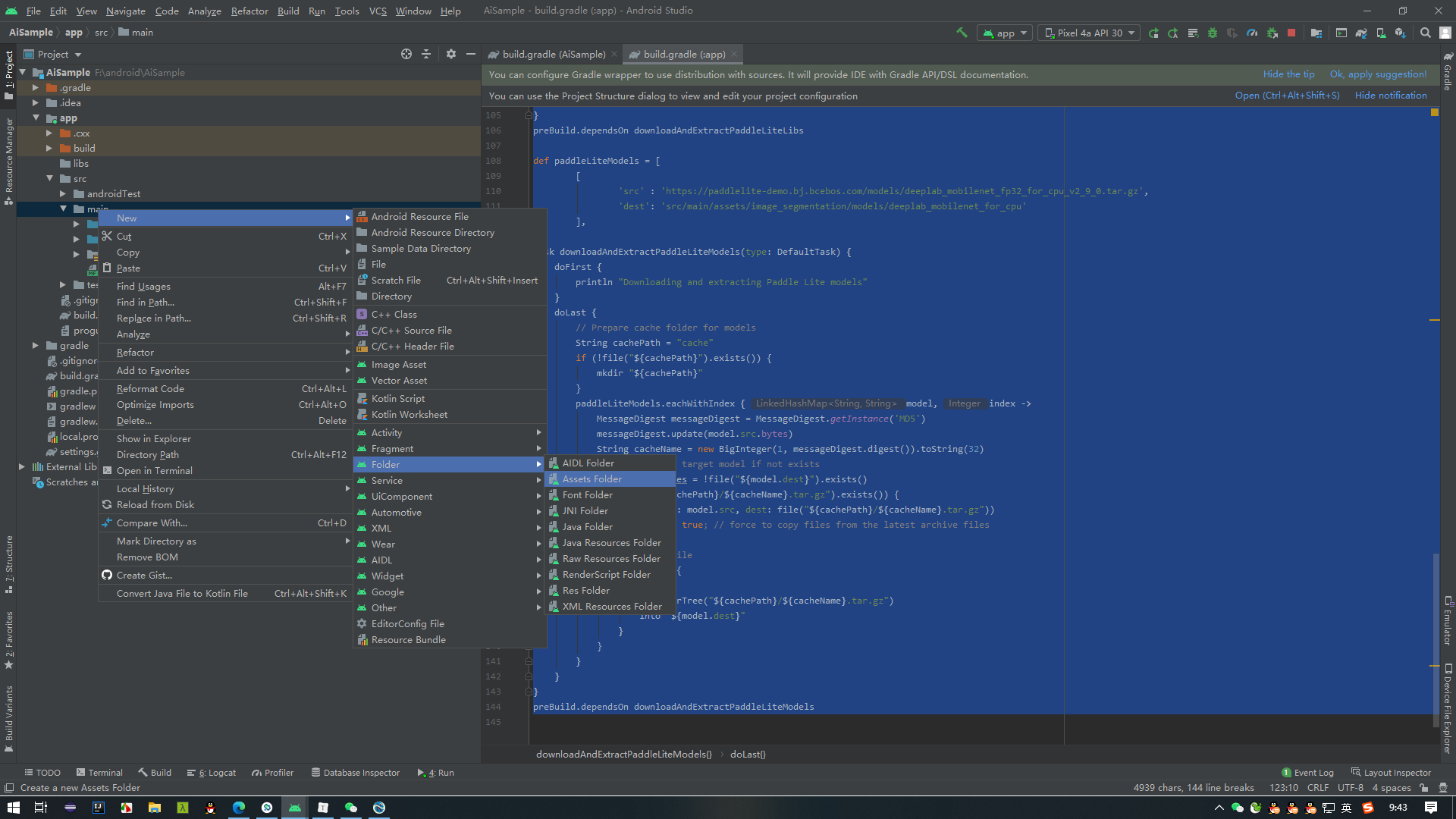1456x819 pixels.
Task: Click the Search Everywhere magnifier icon
Action: click(1426, 33)
